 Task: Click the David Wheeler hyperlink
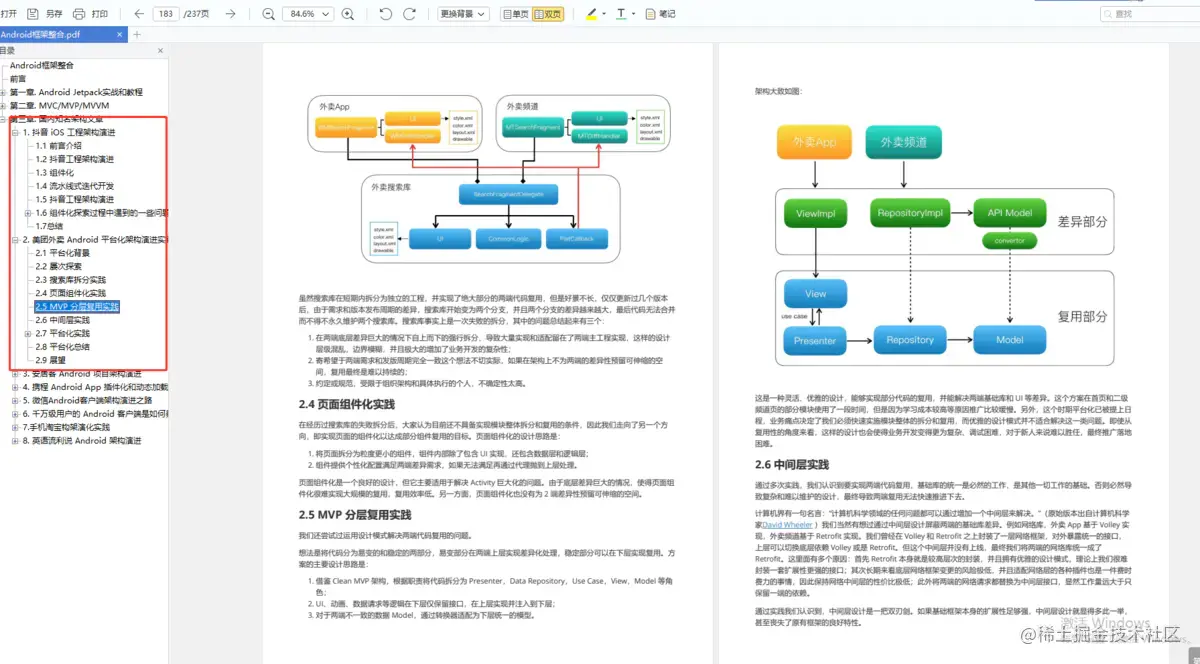[788, 524]
